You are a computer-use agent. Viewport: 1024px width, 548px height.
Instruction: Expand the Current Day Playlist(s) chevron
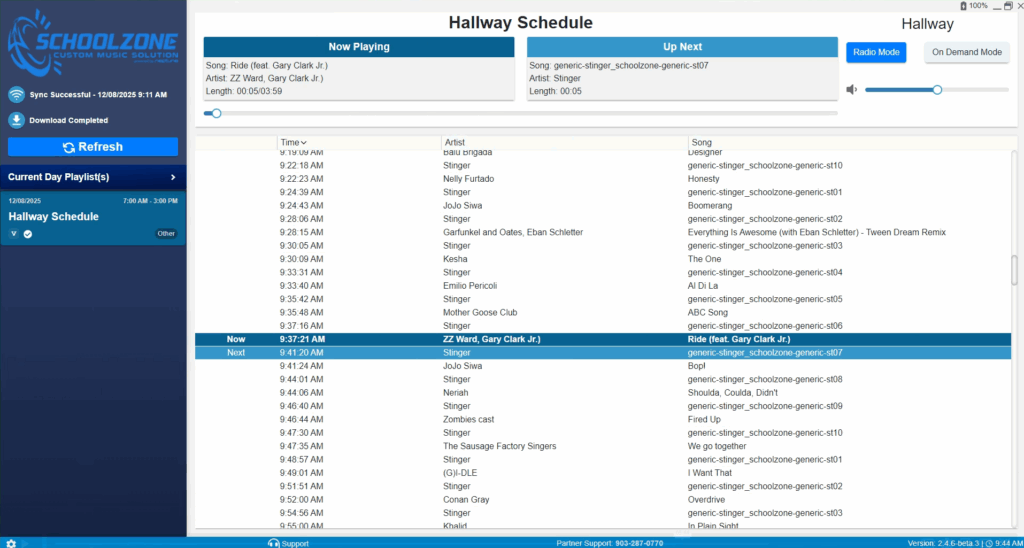[173, 177]
